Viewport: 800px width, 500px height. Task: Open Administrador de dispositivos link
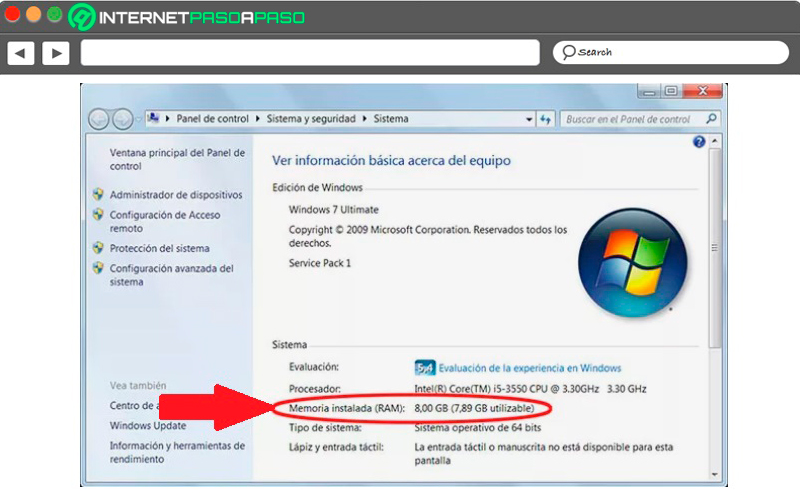pos(176,194)
